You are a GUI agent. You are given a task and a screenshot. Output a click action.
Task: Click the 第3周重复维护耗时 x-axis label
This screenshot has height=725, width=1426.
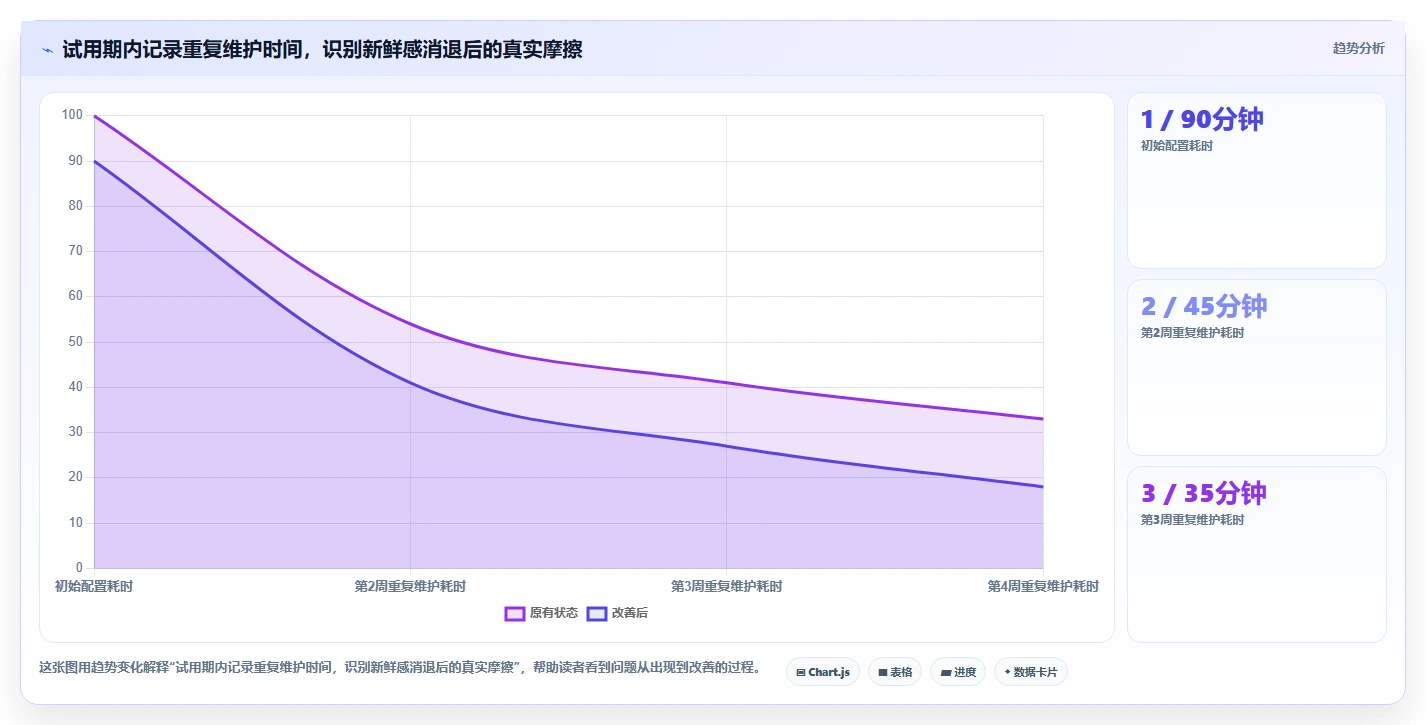tap(726, 586)
